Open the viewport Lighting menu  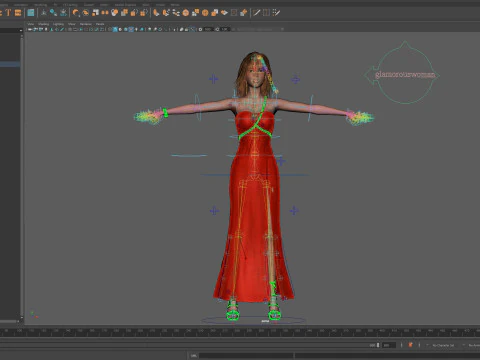click(x=58, y=24)
